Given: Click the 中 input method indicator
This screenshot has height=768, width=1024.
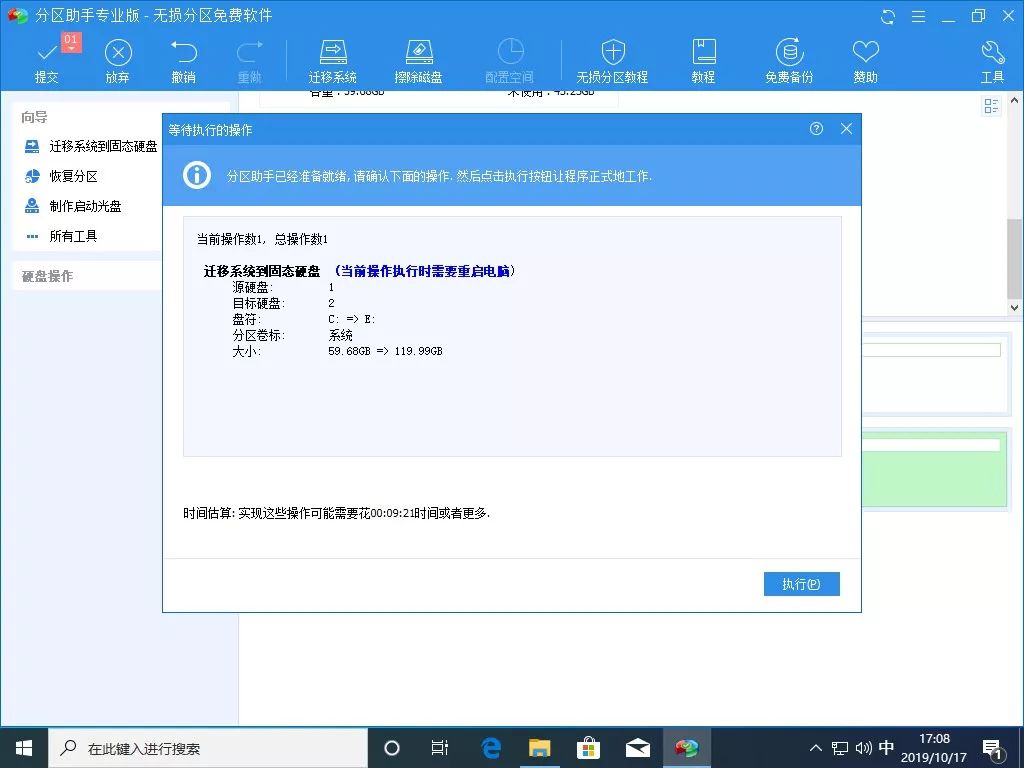Looking at the screenshot, I should pyautogui.click(x=886, y=748).
